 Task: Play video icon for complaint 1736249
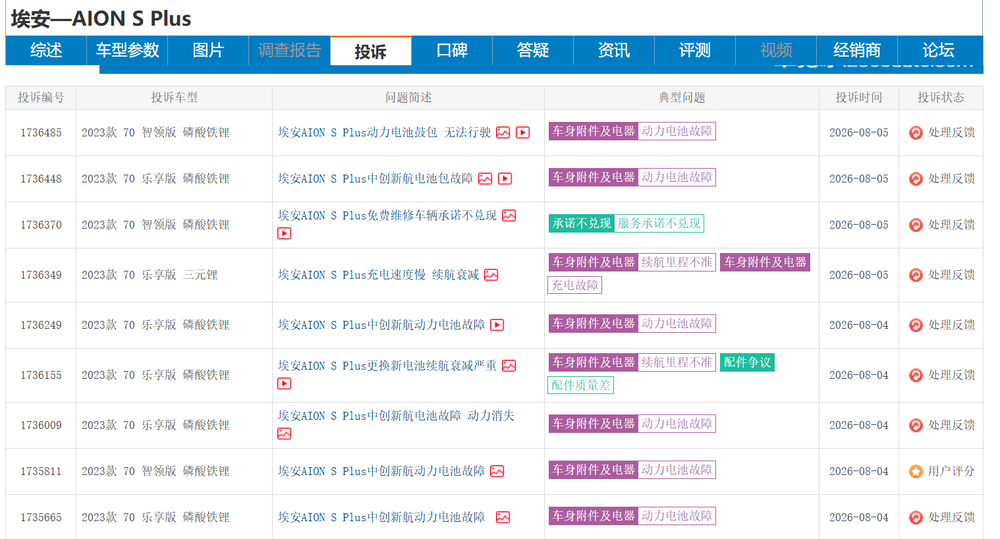click(x=497, y=325)
